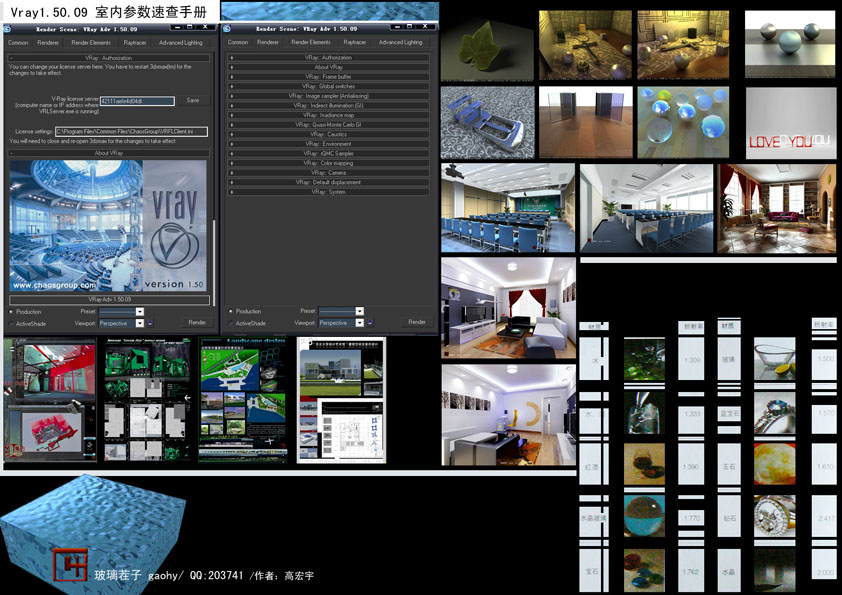The height and width of the screenshot is (595, 842).
Task: Collapse the open VRay: Authorization rollout in the license window
Action: point(108,58)
